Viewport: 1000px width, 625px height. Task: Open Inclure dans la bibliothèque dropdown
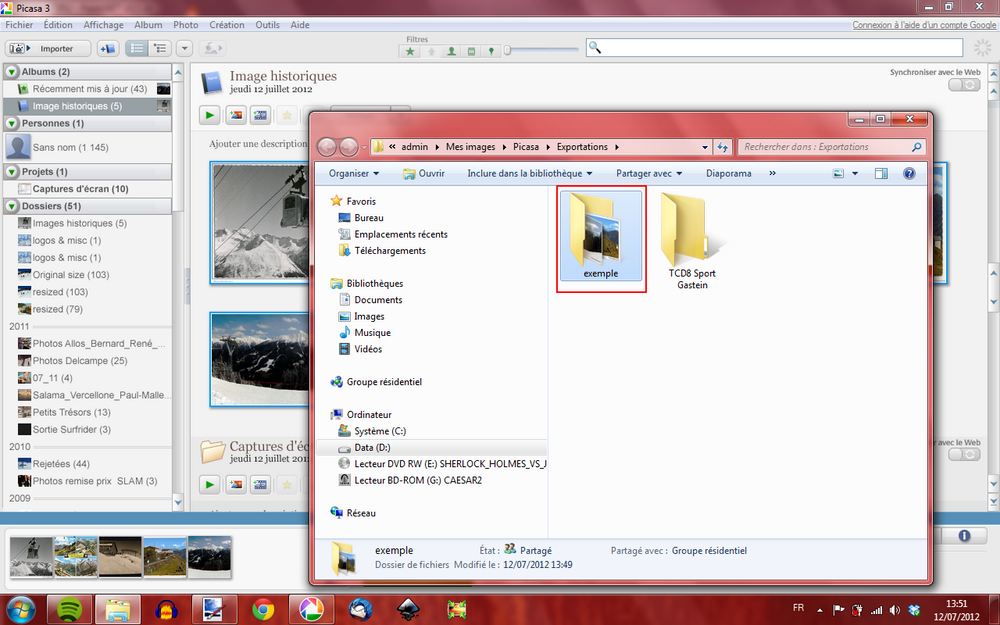(530, 173)
